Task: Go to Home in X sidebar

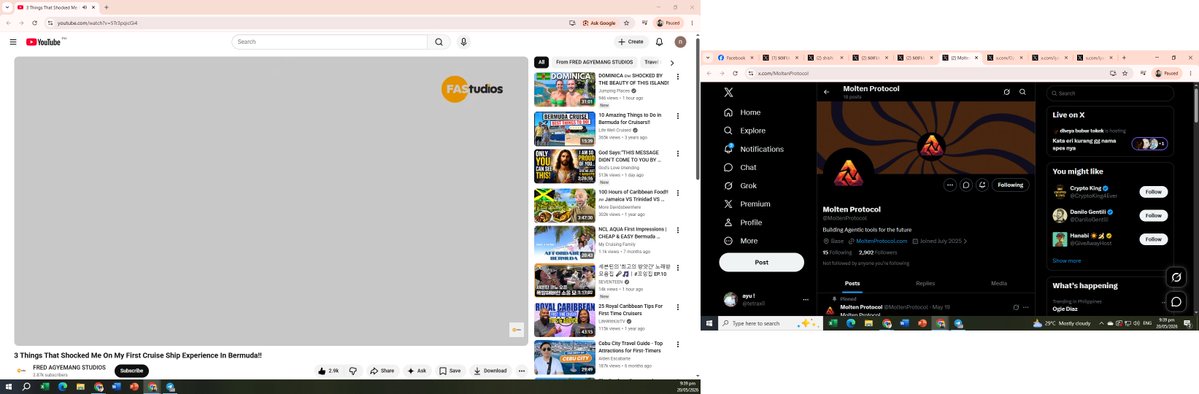Action: [x=742, y=112]
